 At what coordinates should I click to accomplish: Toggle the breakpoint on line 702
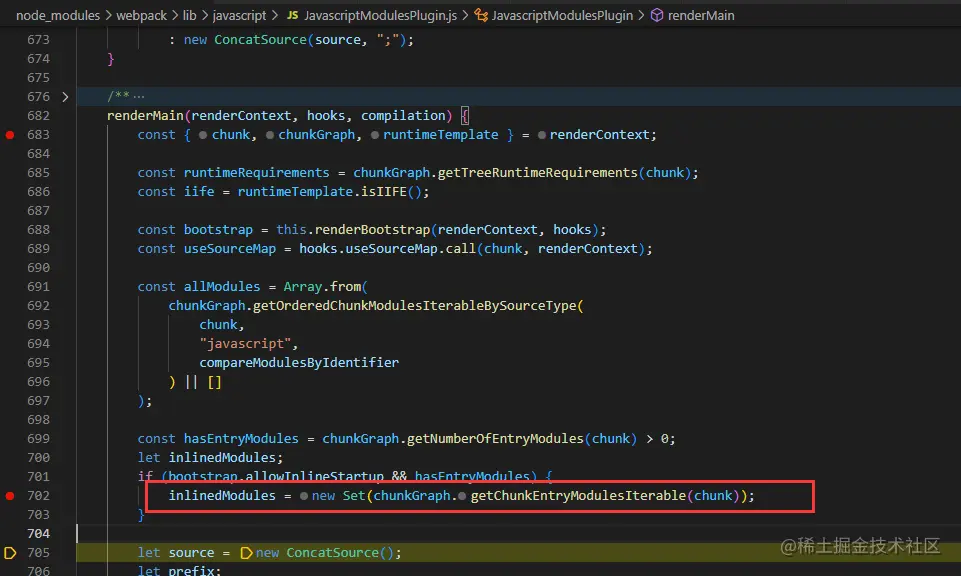[x=10, y=496]
